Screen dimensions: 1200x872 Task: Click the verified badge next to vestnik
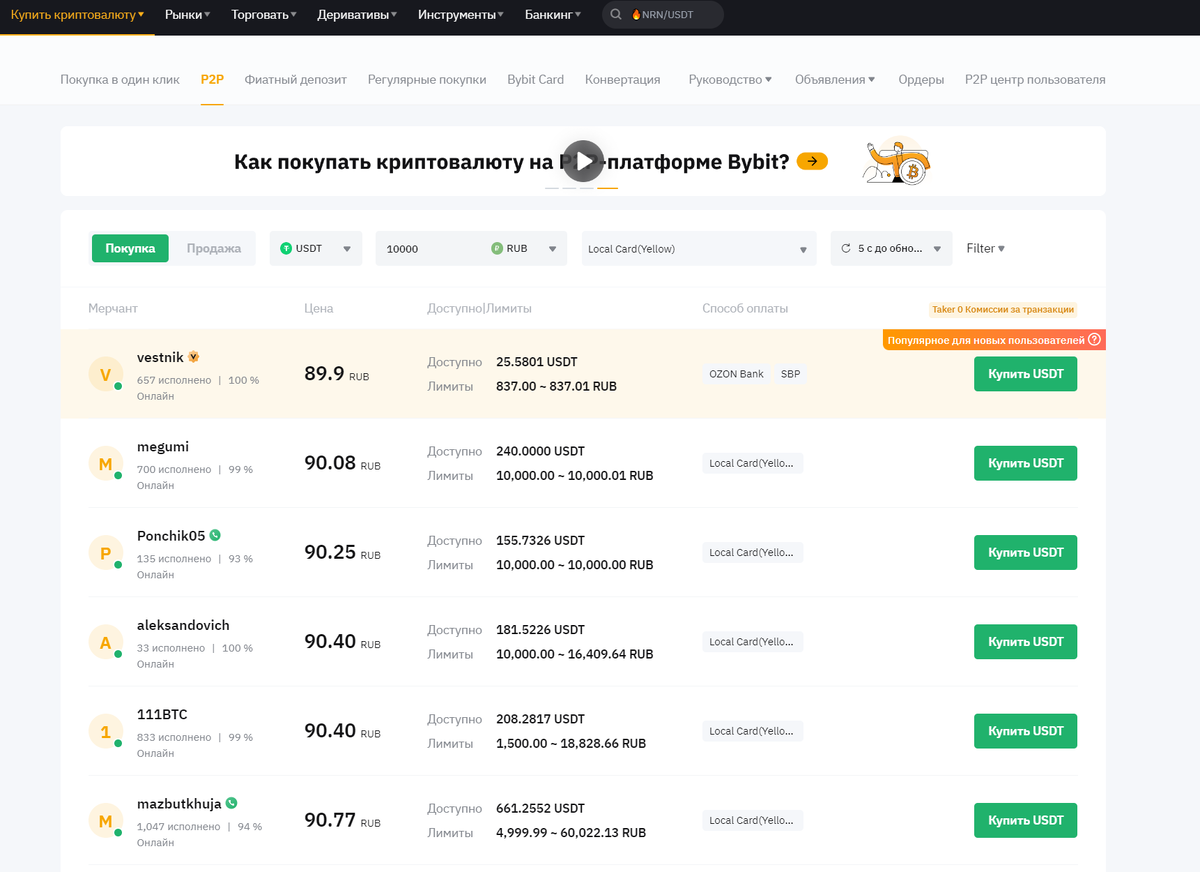tap(194, 356)
